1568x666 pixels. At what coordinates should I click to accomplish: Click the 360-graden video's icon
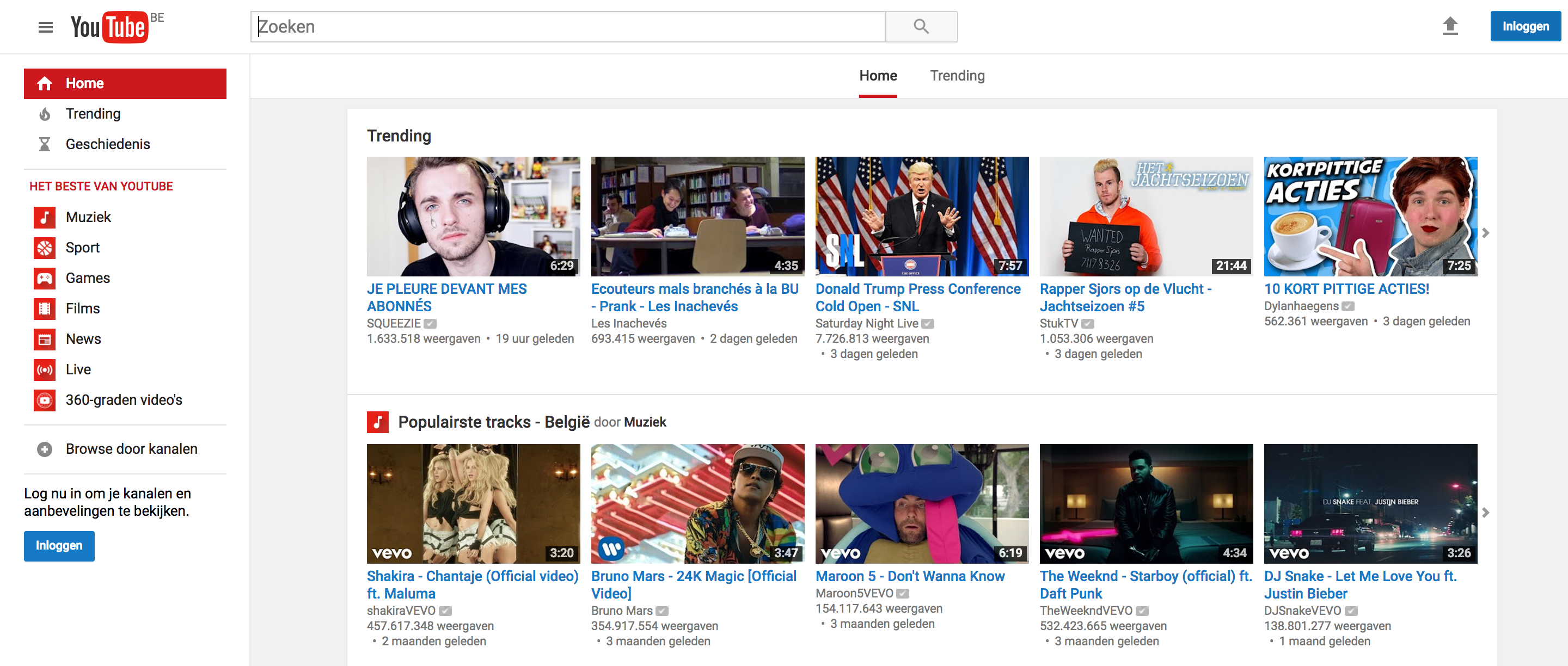(45, 399)
